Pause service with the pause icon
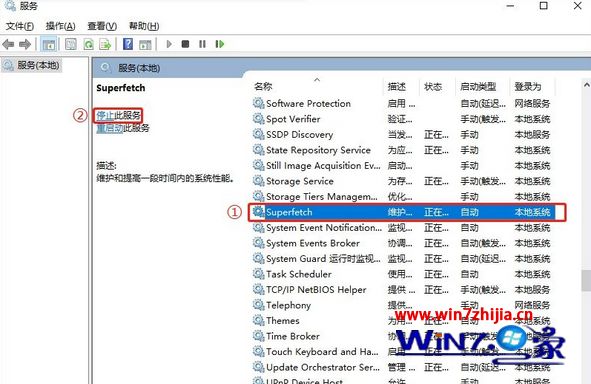 coord(202,44)
